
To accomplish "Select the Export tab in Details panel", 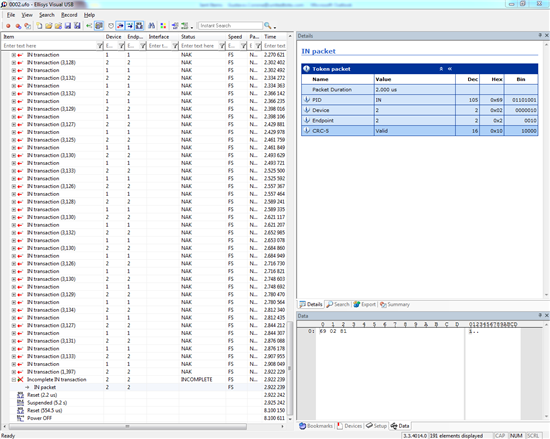I will (x=365, y=305).
